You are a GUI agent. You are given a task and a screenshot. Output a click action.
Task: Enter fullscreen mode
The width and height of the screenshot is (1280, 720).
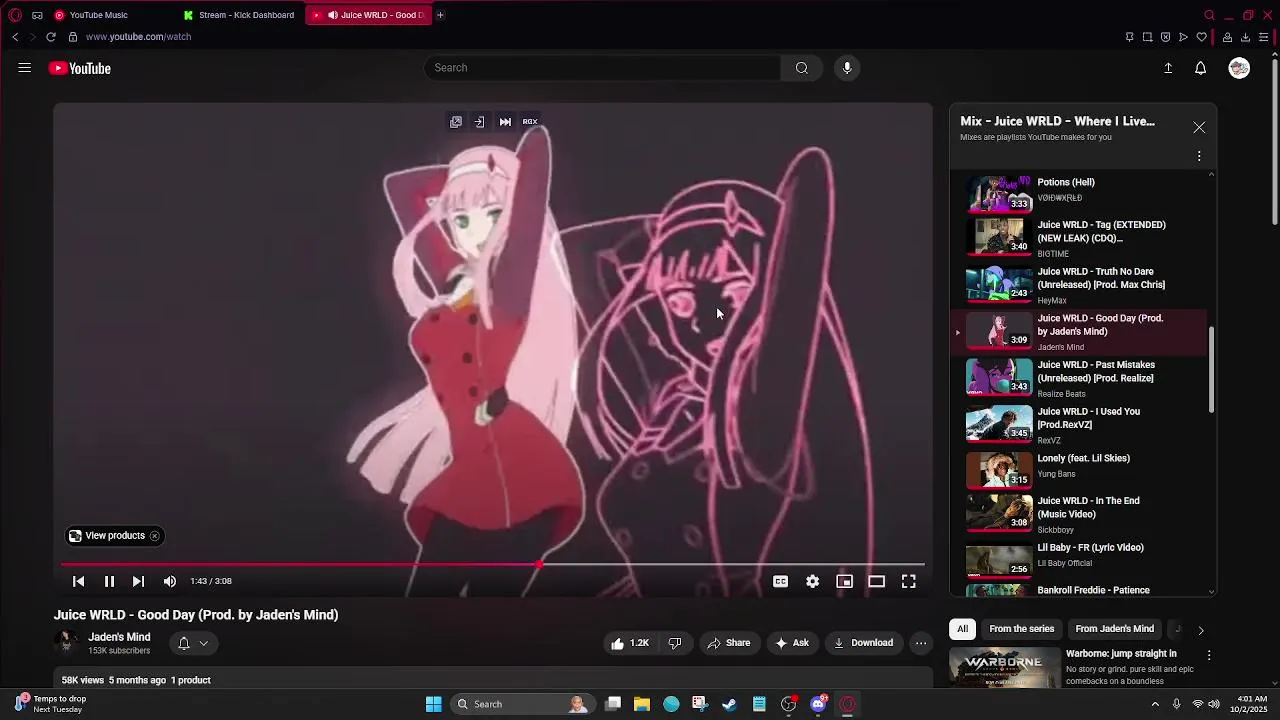click(908, 581)
